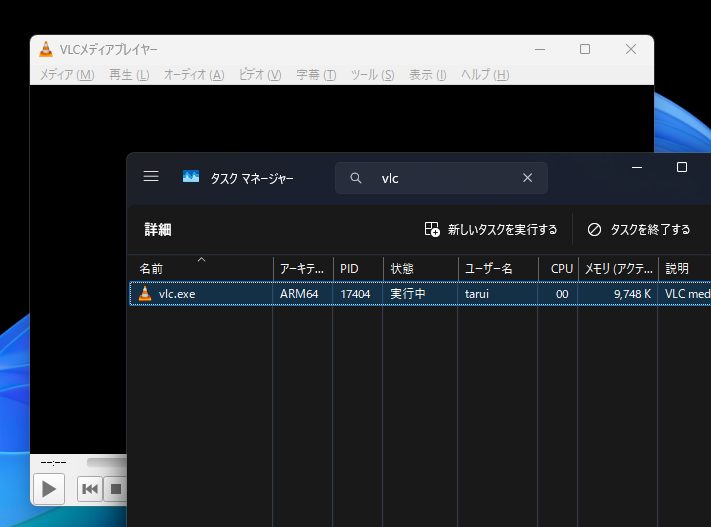This screenshot has width=711, height=527.
Task: Click the 実行中 status cell
Action: pyautogui.click(x=408, y=294)
